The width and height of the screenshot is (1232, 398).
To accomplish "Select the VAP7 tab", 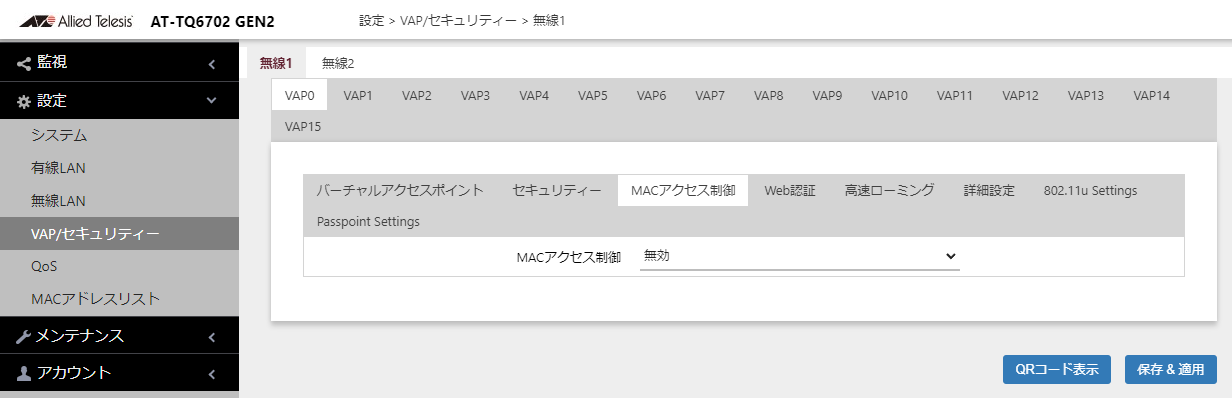I will [x=710, y=96].
